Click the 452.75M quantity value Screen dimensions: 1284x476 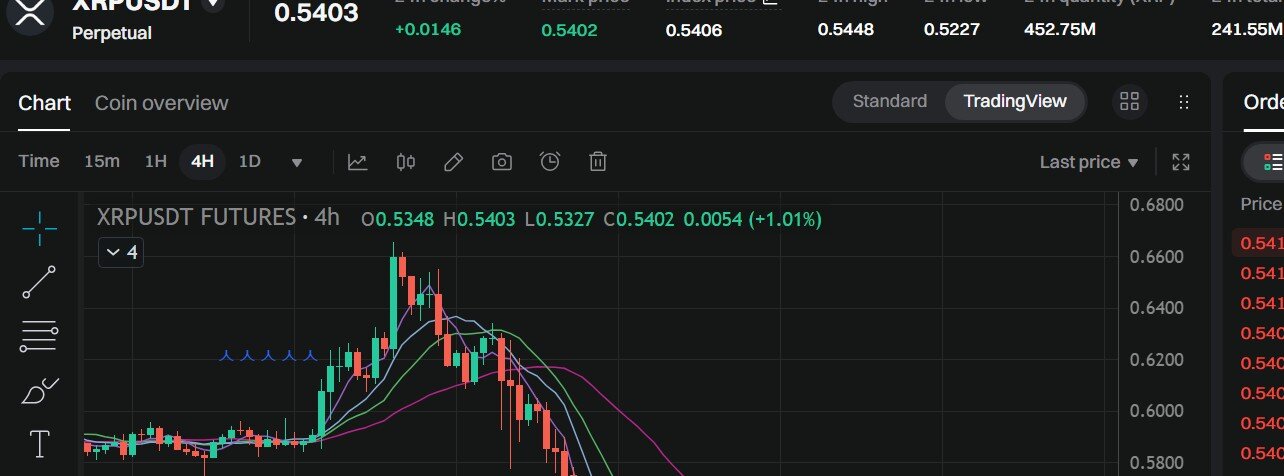pyautogui.click(x=1060, y=30)
